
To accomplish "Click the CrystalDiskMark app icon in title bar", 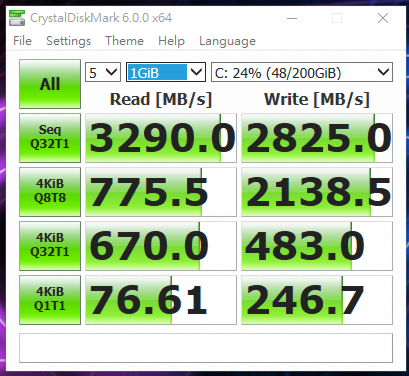I will [17, 18].
